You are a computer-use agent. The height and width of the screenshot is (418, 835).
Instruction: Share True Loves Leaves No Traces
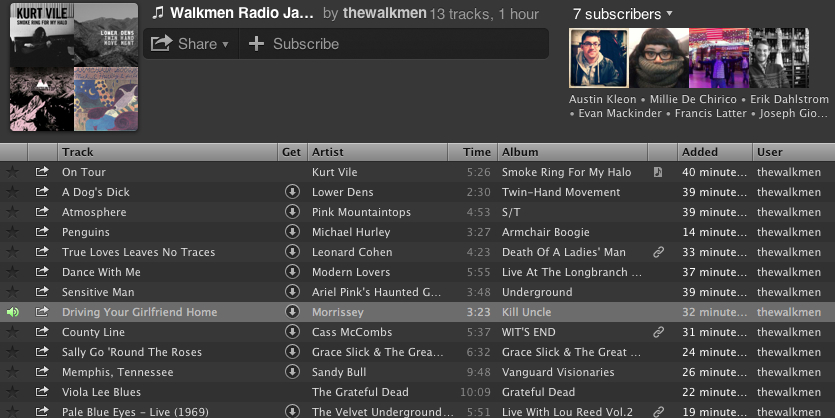[x=42, y=251]
